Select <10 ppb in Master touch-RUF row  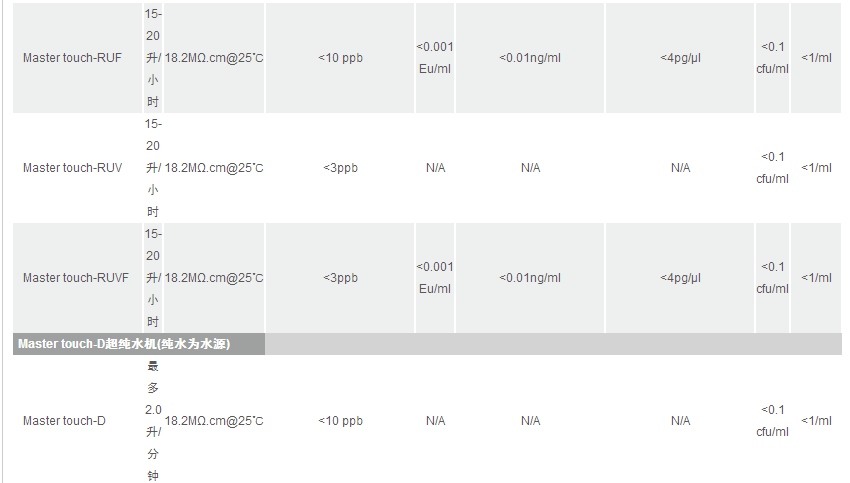click(x=340, y=58)
